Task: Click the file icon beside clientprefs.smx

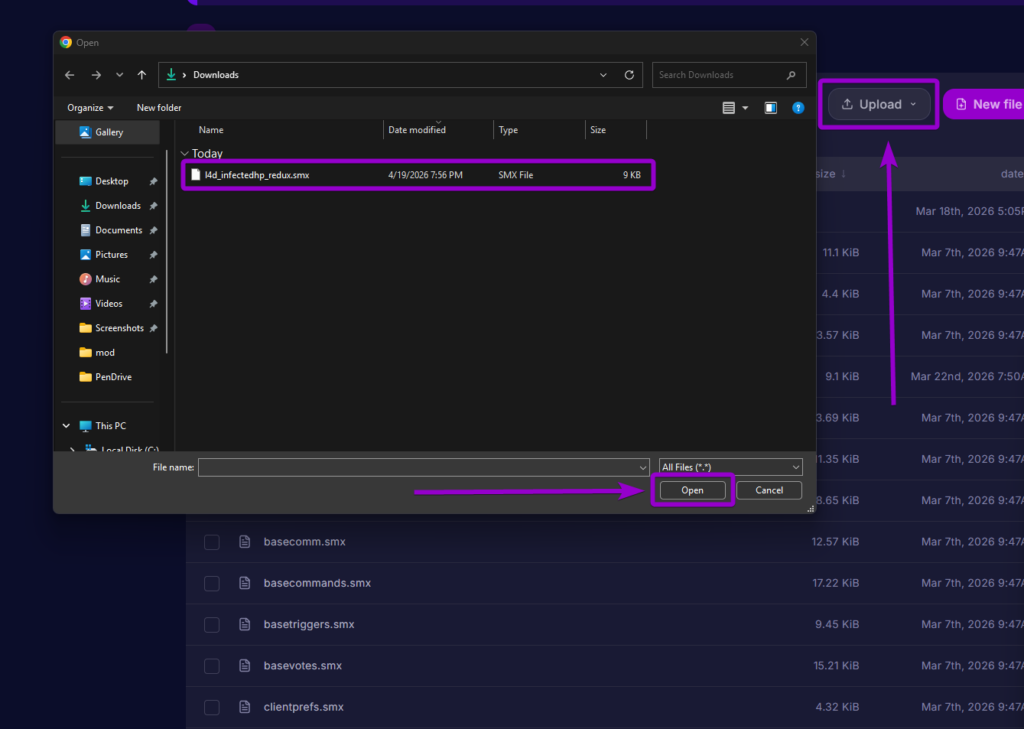Action: (245, 707)
